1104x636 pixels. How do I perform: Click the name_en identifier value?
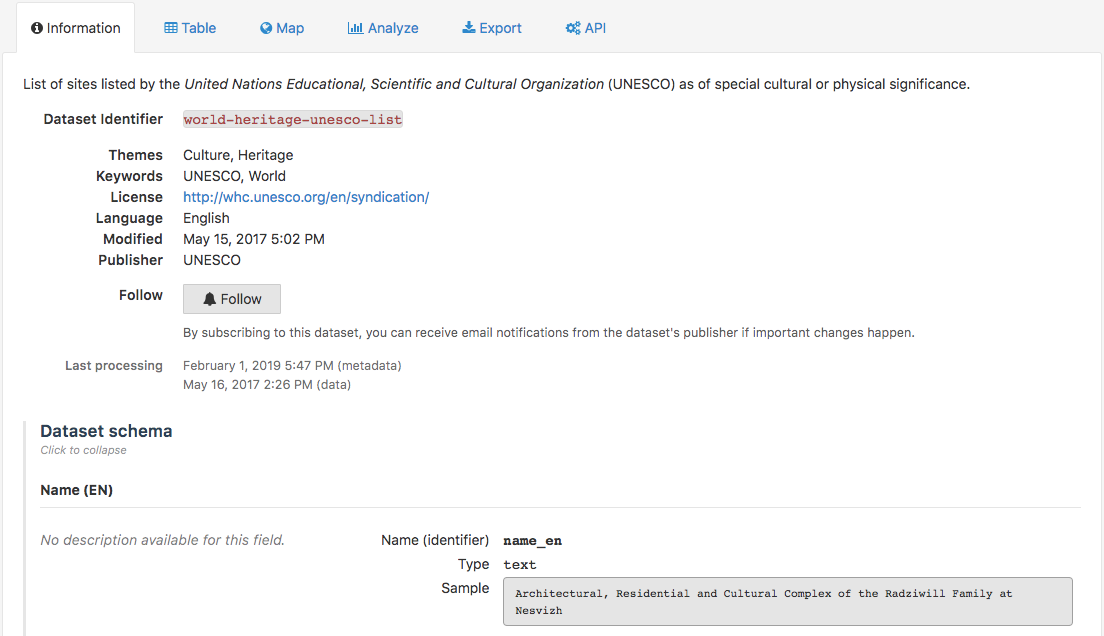tap(532, 540)
